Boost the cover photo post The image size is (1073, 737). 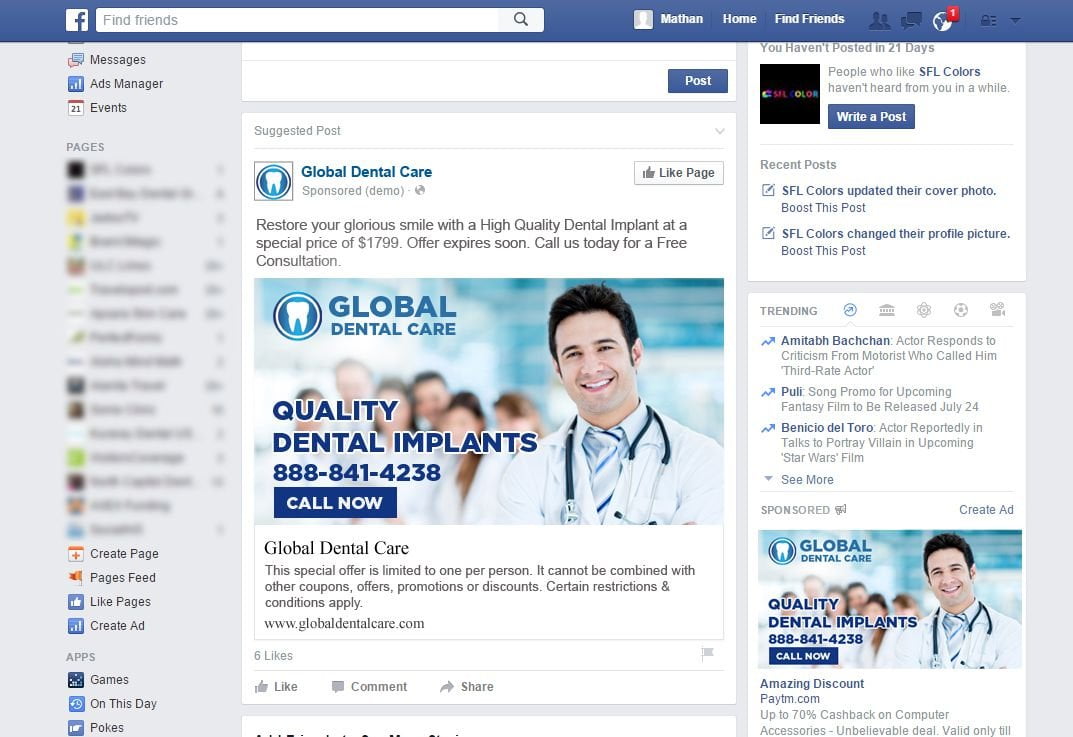(x=823, y=207)
